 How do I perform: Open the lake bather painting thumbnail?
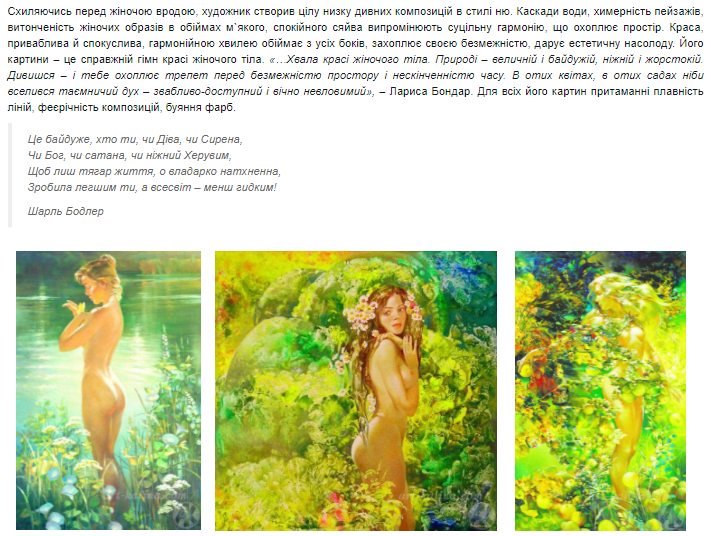[x=108, y=390]
